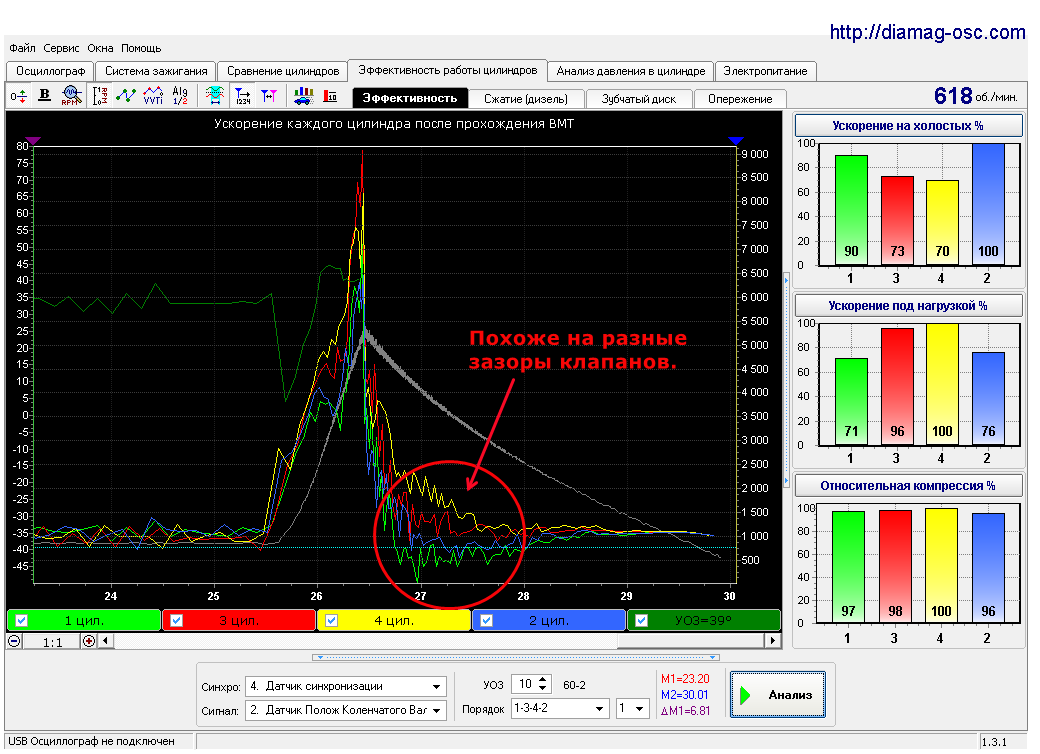Viewport: 1040px width, 754px height.
Task: Click the 1.3.1 version status text
Action: 994,742
